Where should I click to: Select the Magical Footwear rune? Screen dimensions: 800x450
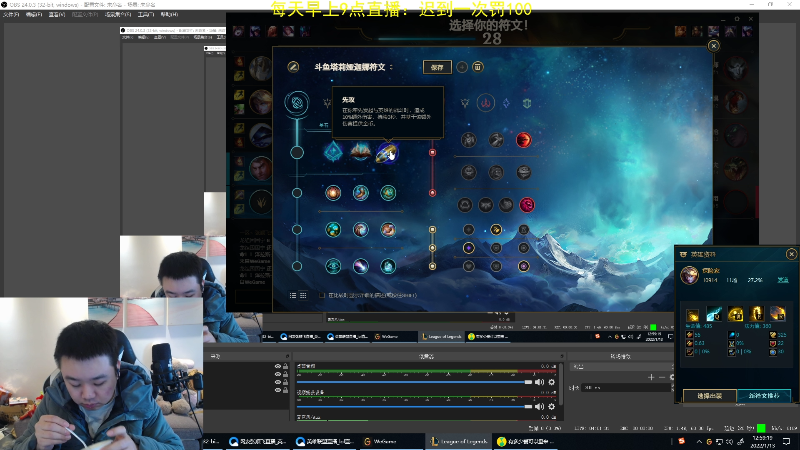[361, 193]
